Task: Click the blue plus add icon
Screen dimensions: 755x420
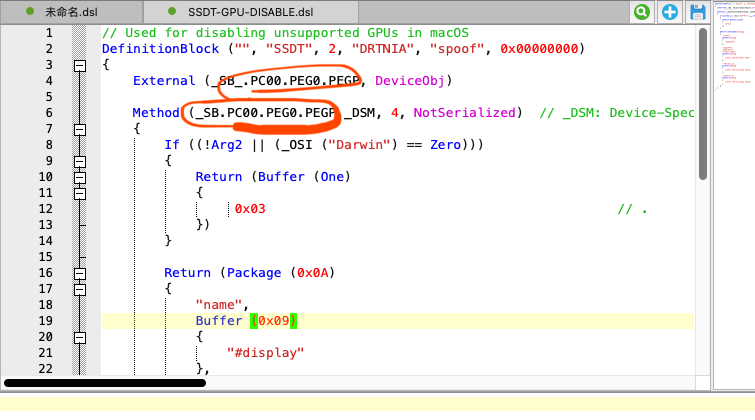Action: [x=698, y=12]
